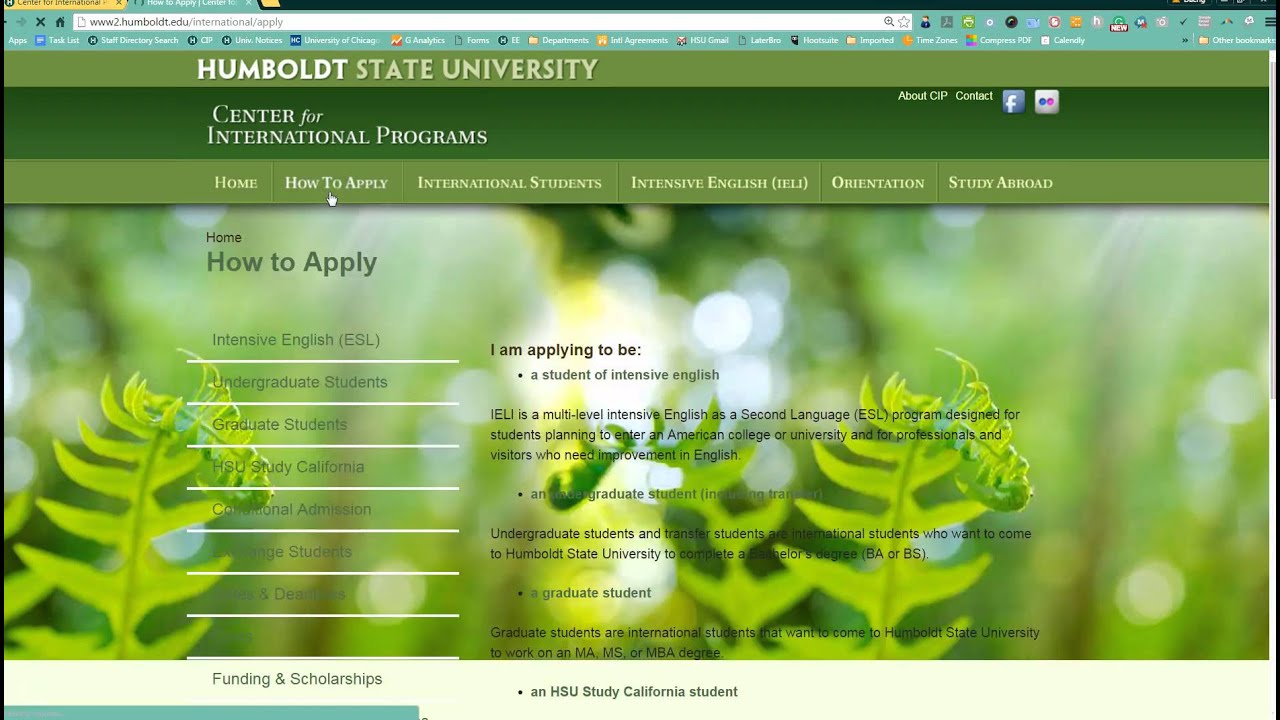
Task: Open Graduate Students sidebar link
Action: 280,425
